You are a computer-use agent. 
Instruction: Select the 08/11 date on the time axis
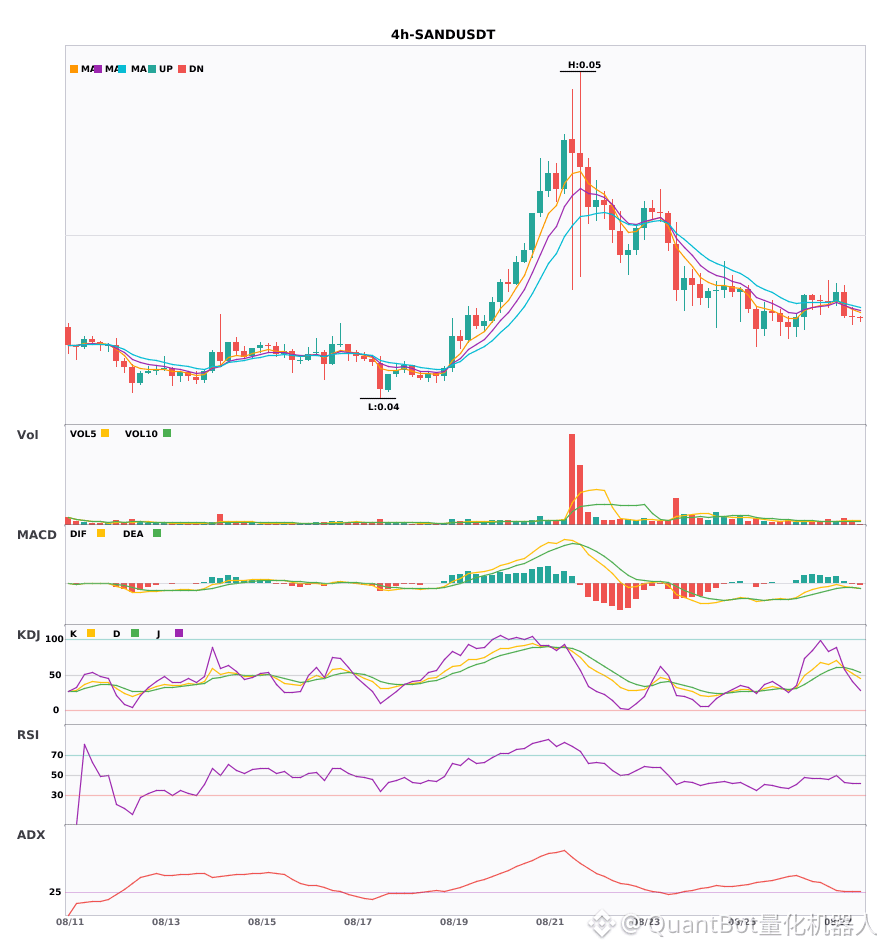(x=70, y=922)
